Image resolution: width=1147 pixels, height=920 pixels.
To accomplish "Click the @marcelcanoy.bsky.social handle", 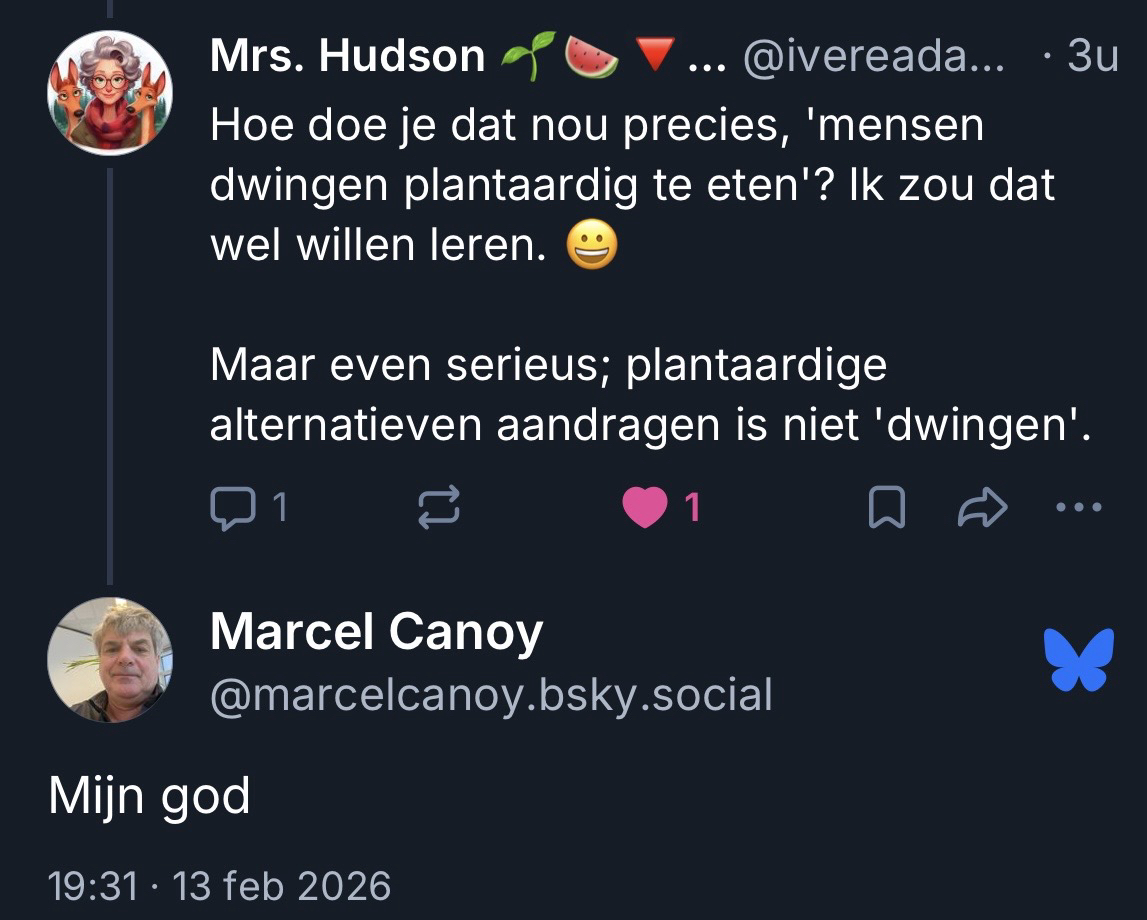I will point(491,695).
